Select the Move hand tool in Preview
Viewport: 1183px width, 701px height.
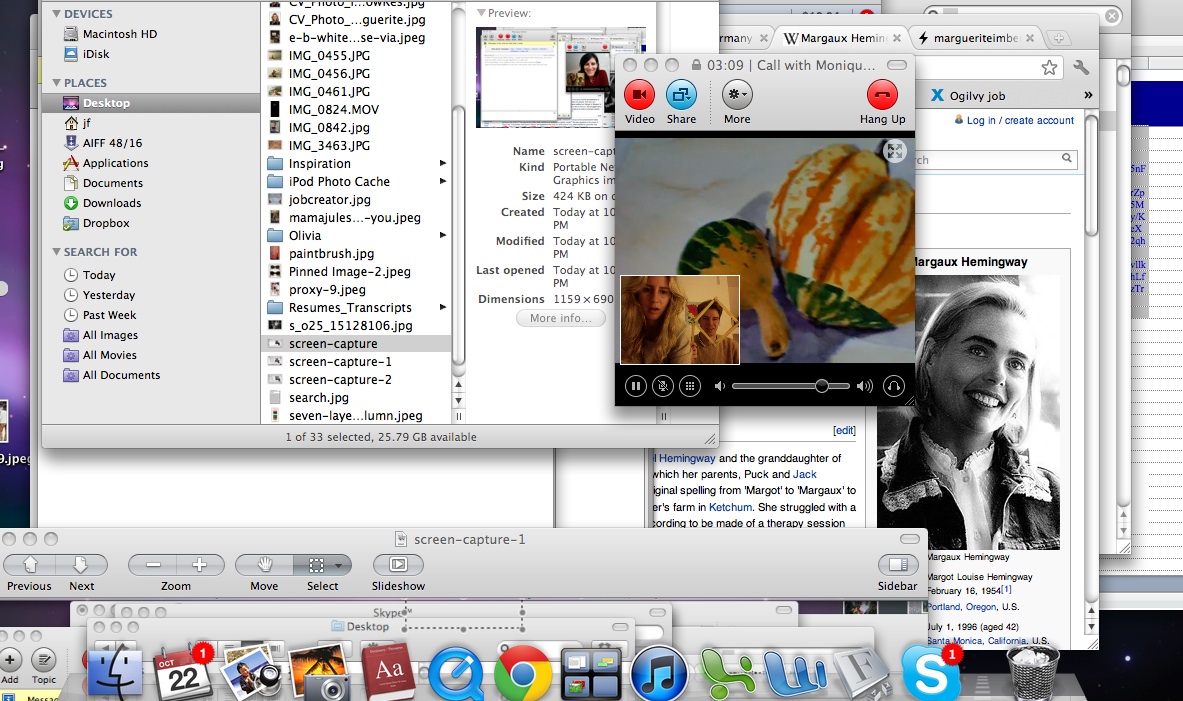point(265,565)
